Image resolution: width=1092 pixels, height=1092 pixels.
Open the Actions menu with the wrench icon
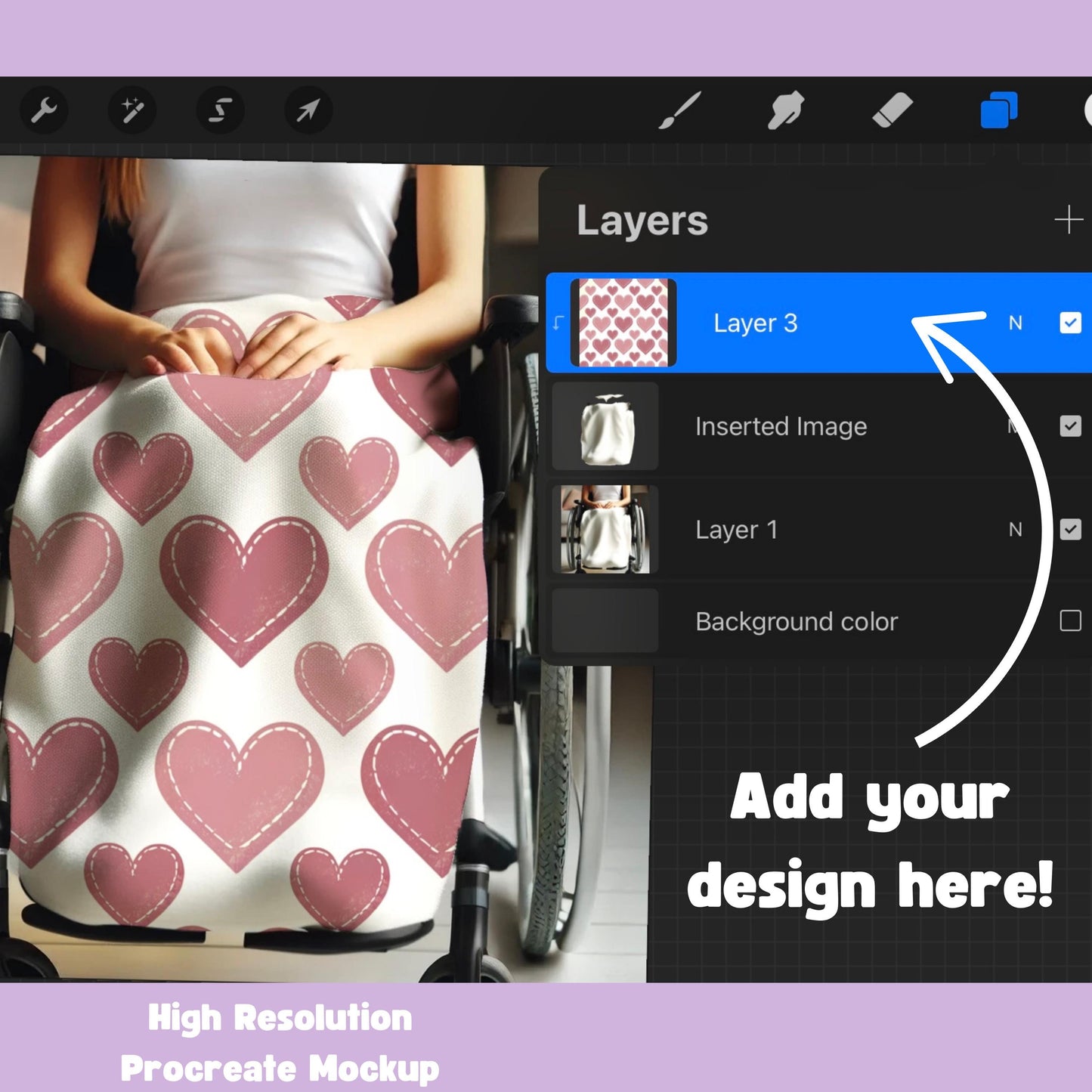pyautogui.click(x=45, y=110)
